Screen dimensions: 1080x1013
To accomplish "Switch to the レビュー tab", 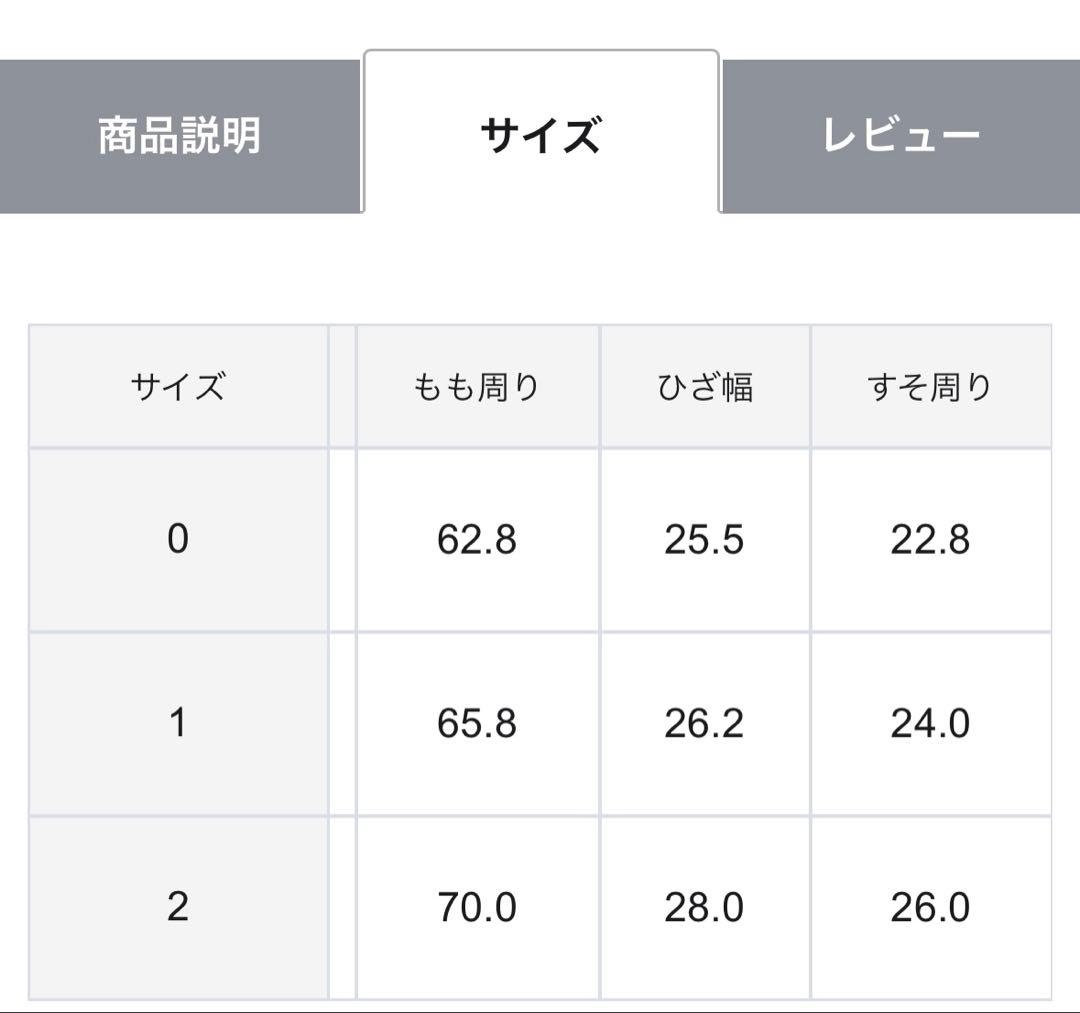I will click(x=900, y=136).
